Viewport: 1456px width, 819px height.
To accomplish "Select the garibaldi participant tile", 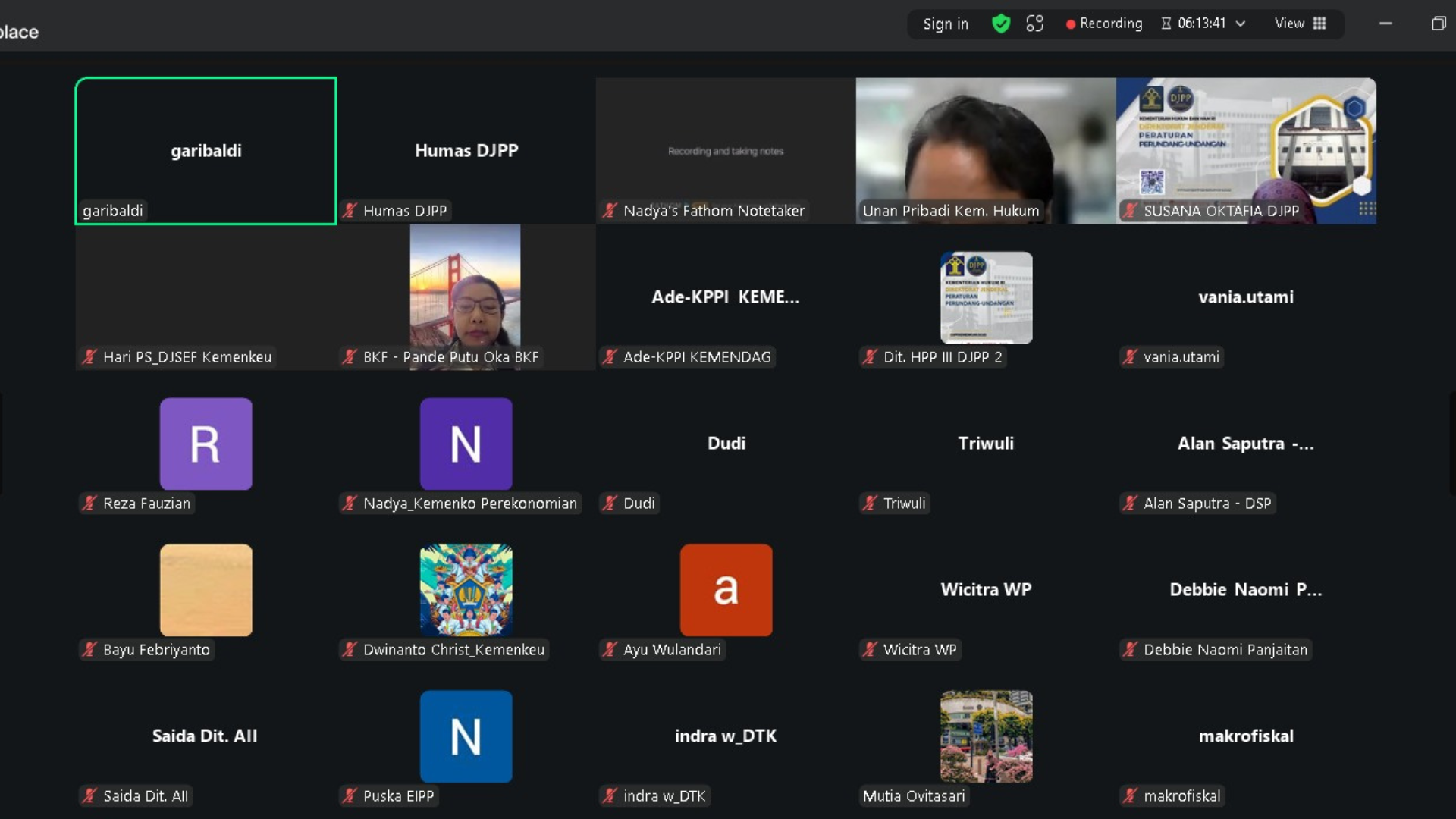I will pos(206,151).
